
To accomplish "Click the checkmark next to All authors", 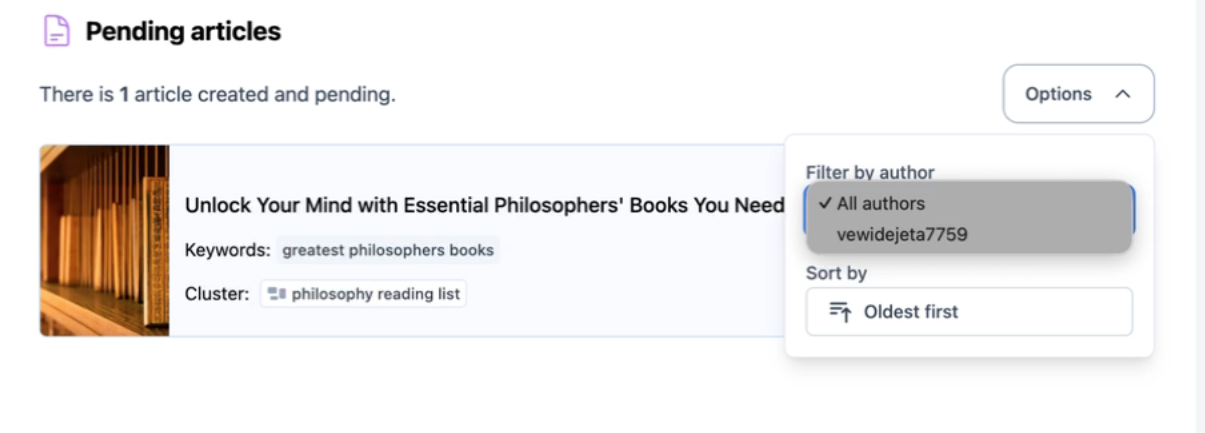I will coord(825,203).
